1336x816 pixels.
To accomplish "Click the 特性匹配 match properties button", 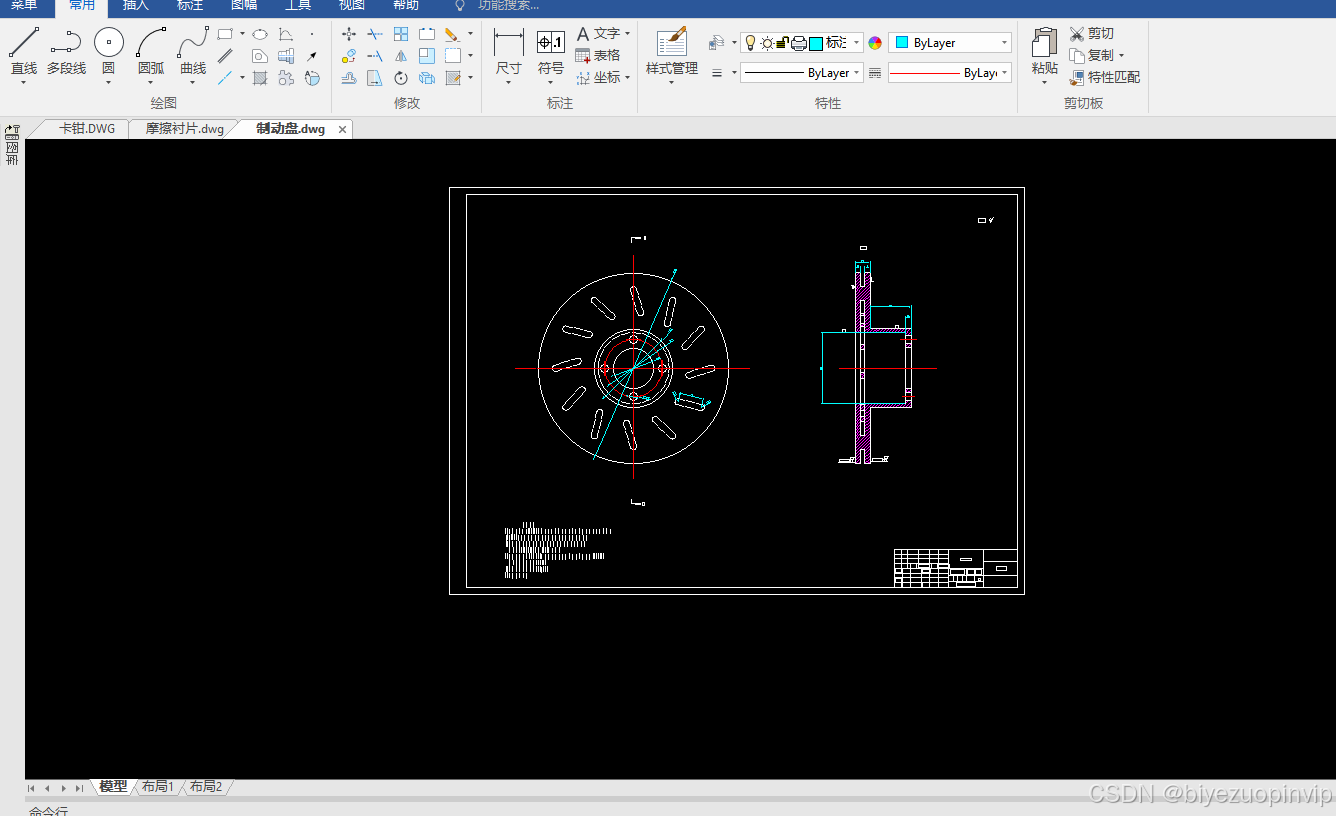I will tap(1104, 77).
